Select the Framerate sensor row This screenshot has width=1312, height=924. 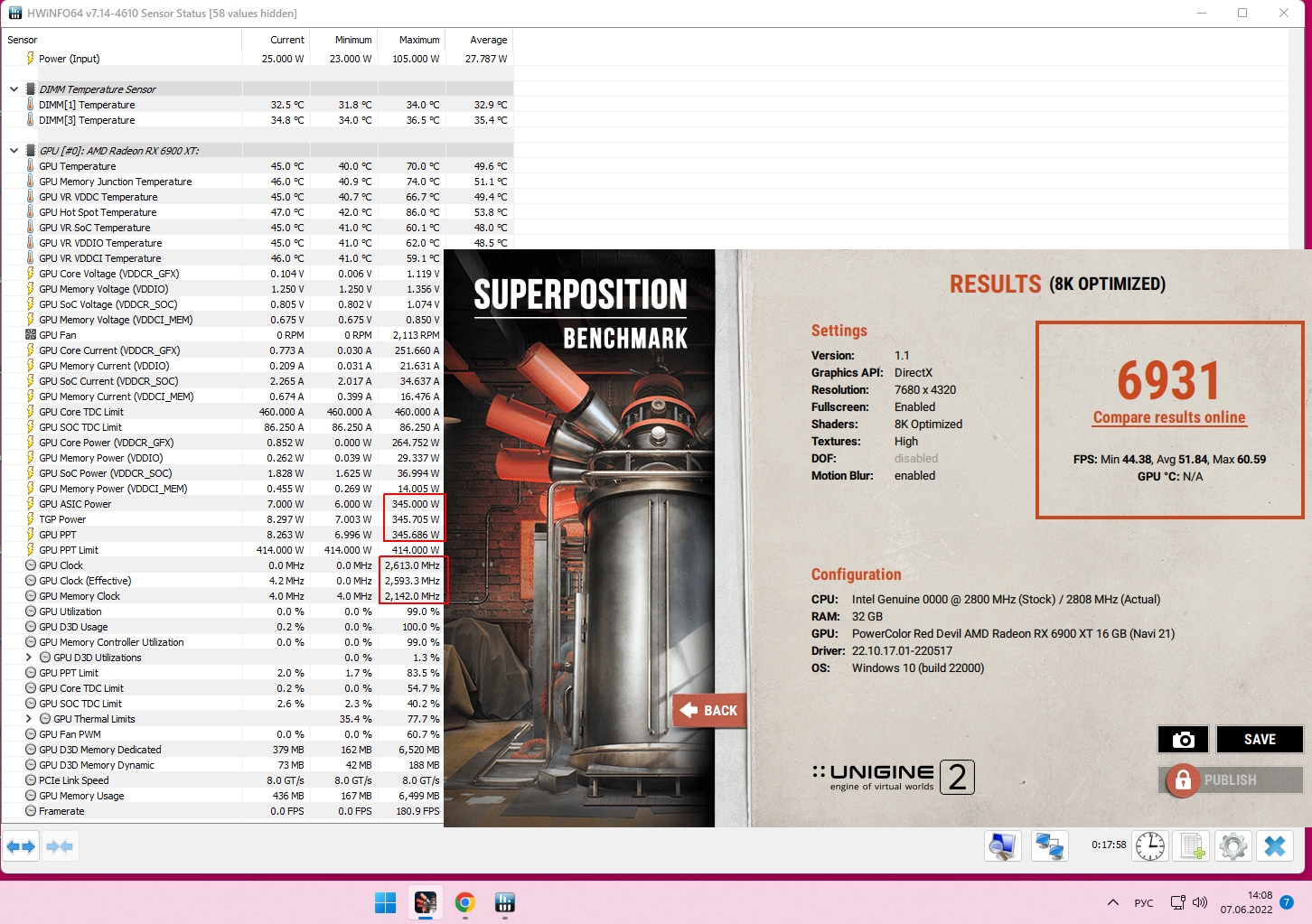222,811
